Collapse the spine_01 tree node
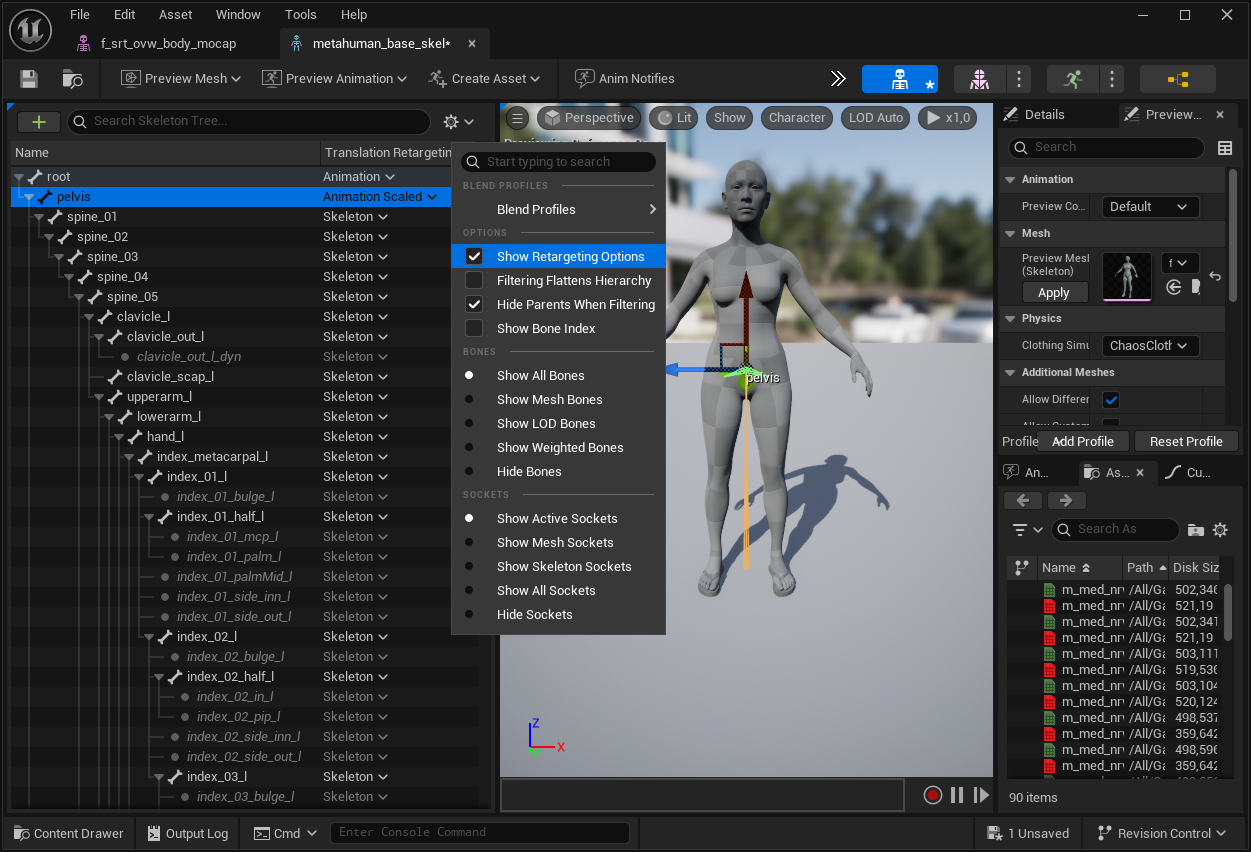This screenshot has width=1251, height=852. coord(39,217)
